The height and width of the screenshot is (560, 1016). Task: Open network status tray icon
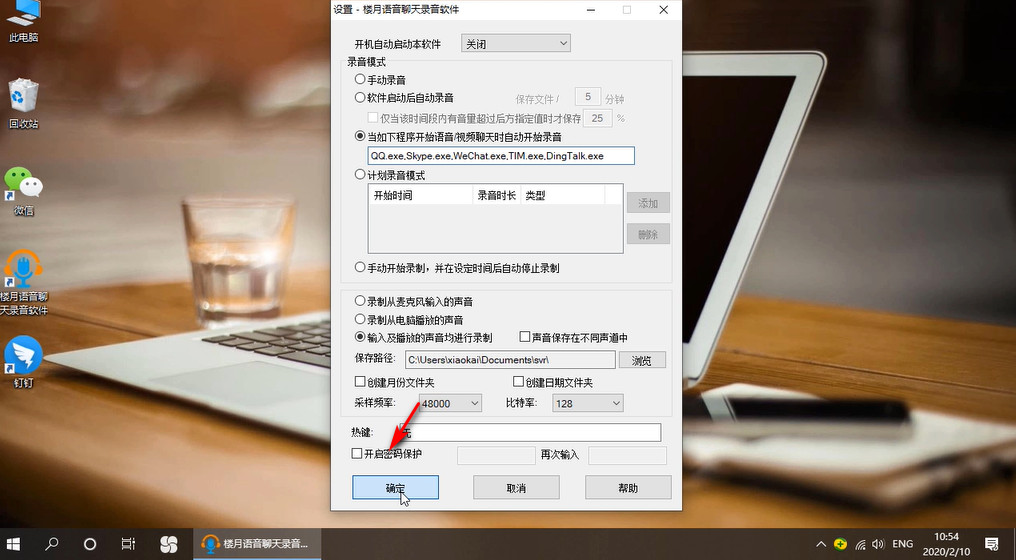860,544
